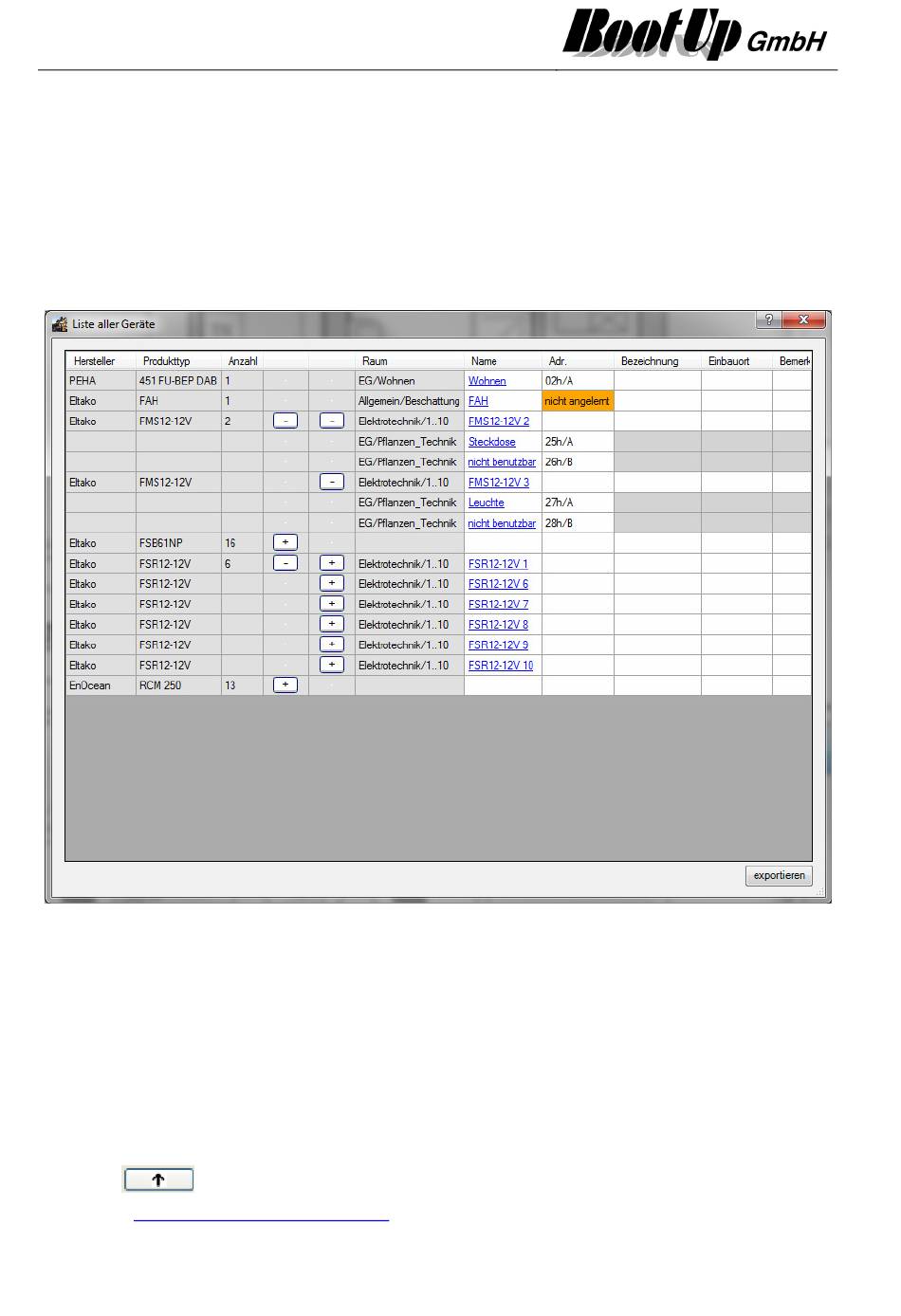Viewport: 901px width, 1316px height.
Task: Sort by the Hersteller column header
Action: [x=101, y=361]
